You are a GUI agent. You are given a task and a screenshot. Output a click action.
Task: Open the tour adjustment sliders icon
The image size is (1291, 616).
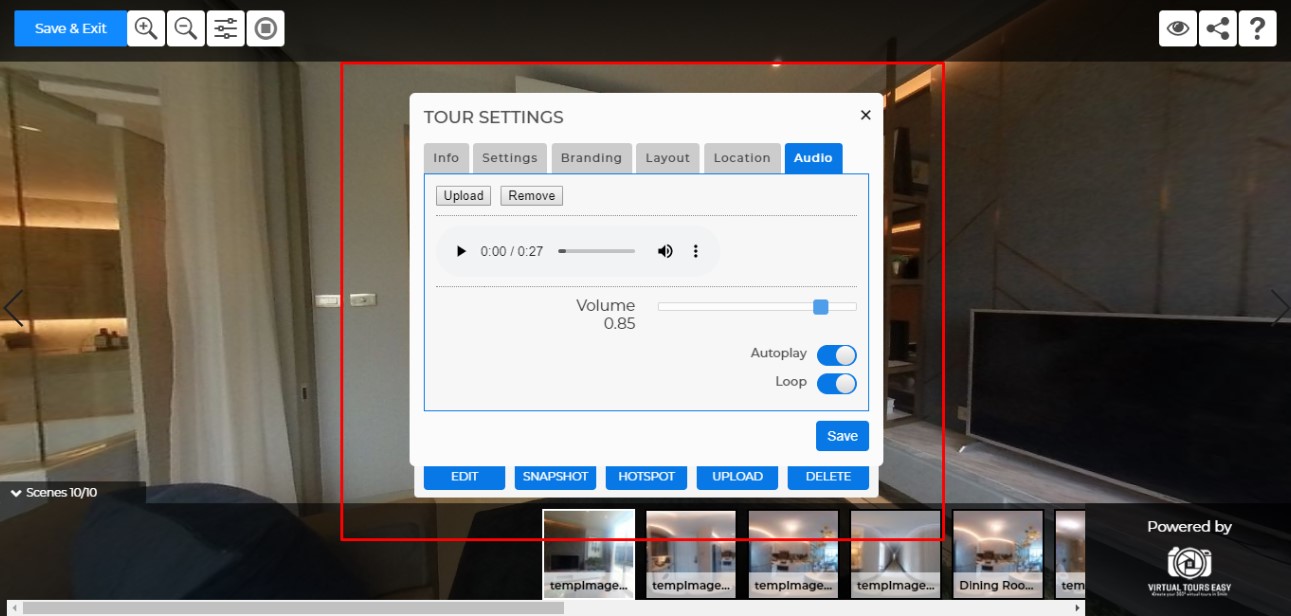coord(225,28)
